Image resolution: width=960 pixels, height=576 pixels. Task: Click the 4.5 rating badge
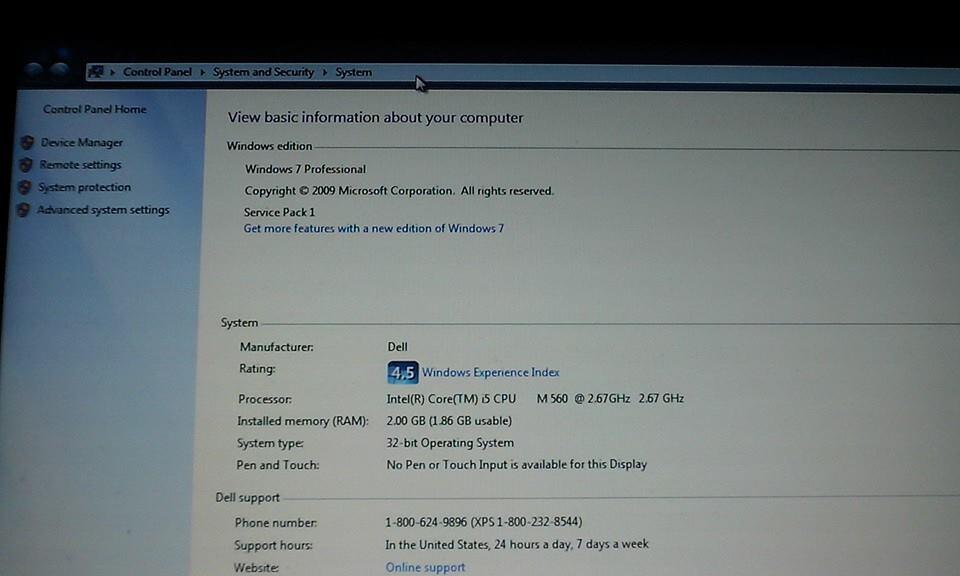click(403, 373)
